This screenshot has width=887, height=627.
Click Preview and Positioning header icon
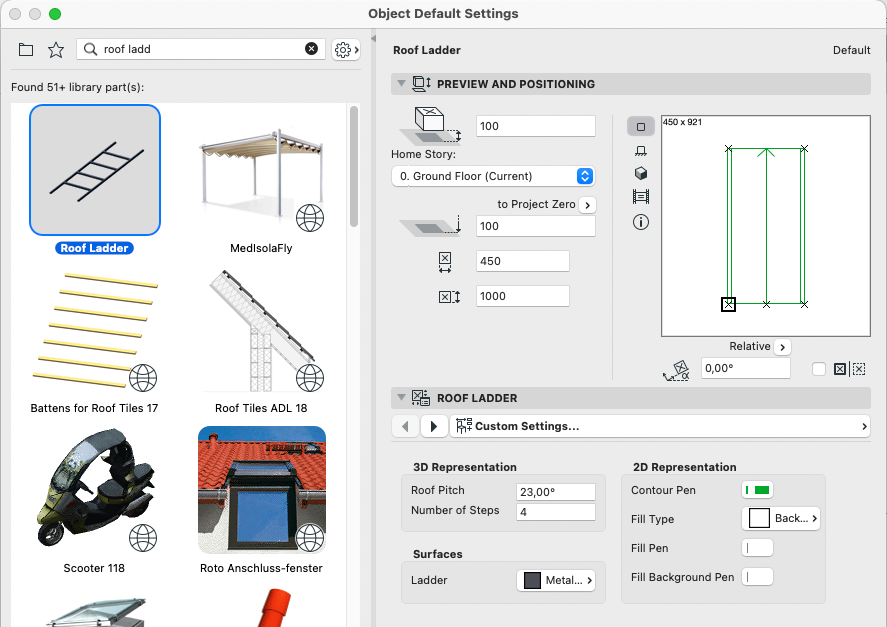point(421,84)
